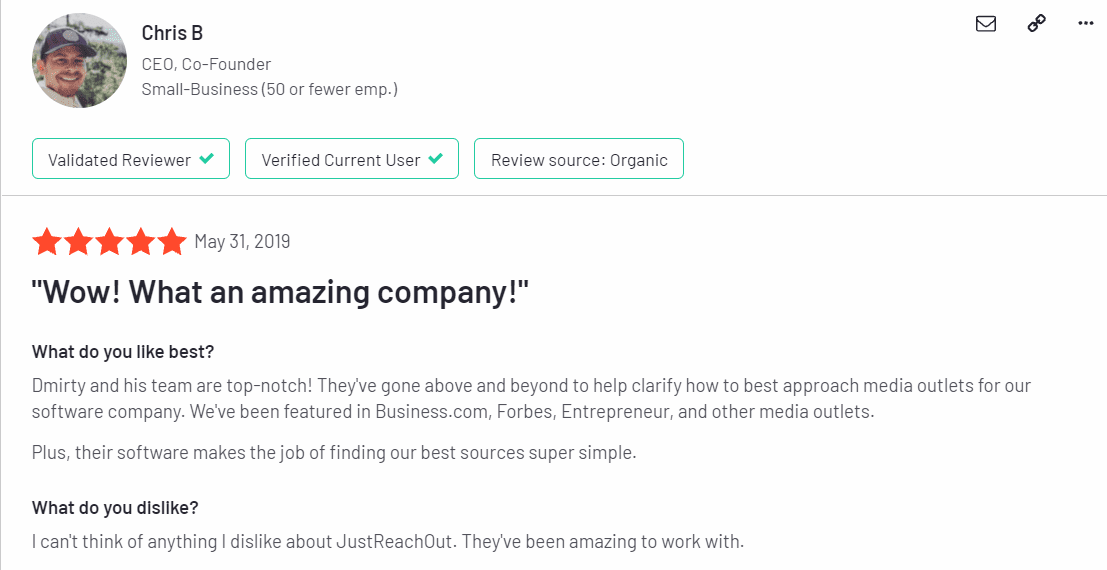Image resolution: width=1107 pixels, height=570 pixels.
Task: Click the "What do you like best?" heading
Action: (123, 352)
